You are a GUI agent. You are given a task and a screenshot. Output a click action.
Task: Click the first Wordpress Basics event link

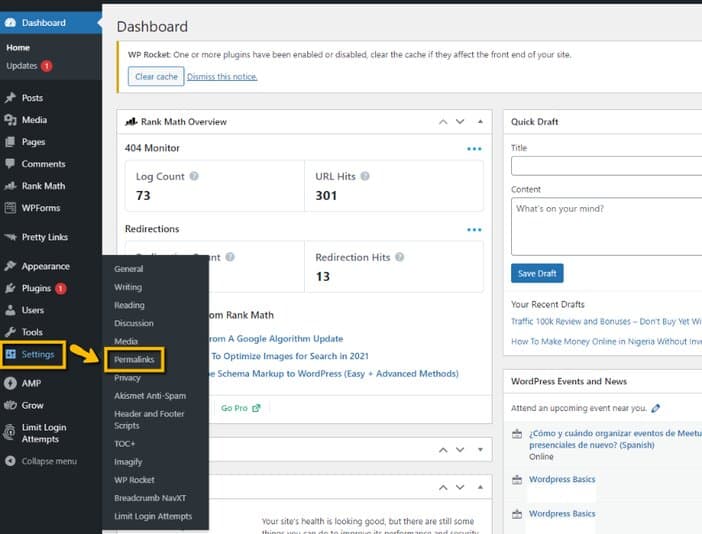(562, 479)
